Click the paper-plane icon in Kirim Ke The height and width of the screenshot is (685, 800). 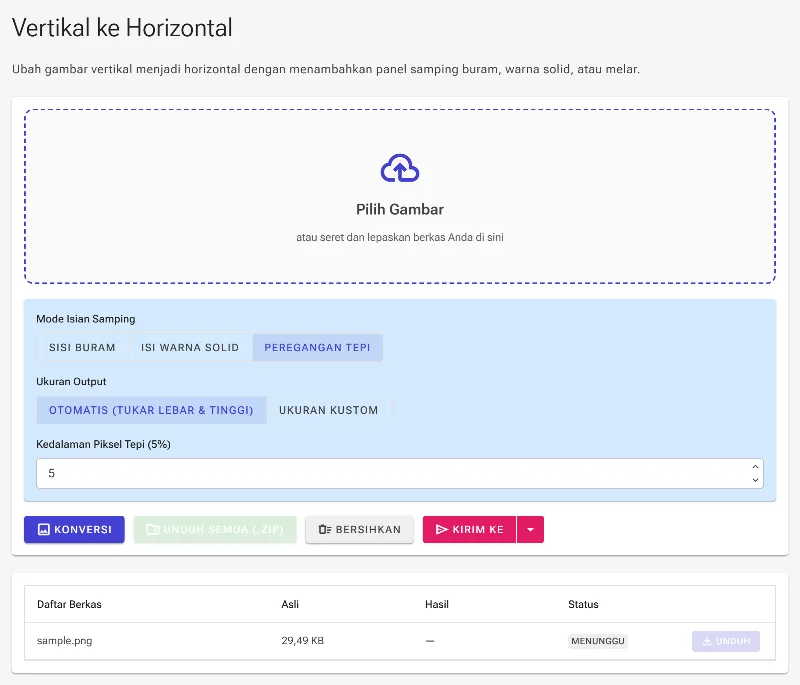click(442, 530)
